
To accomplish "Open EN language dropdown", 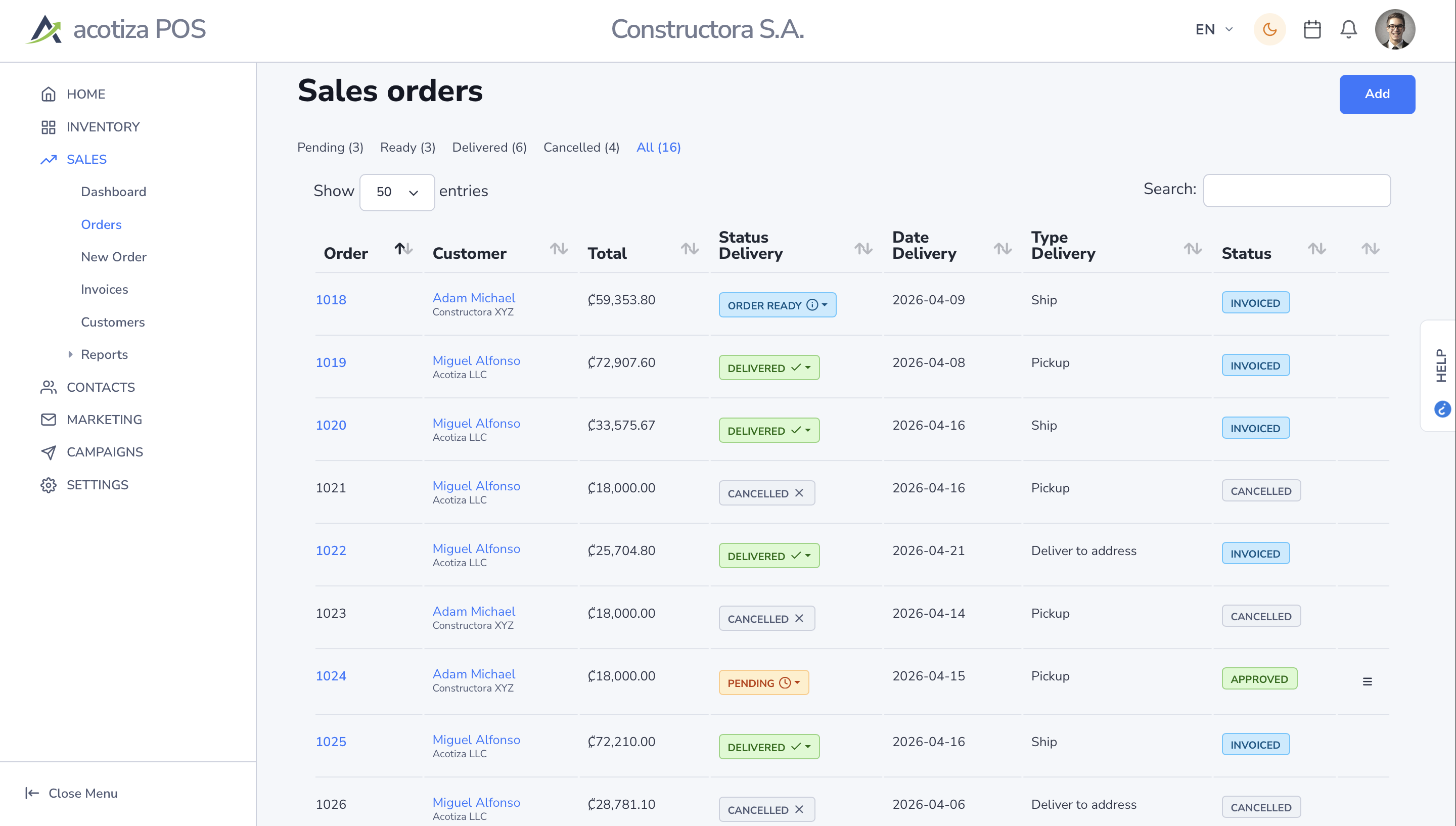I will point(1214,29).
